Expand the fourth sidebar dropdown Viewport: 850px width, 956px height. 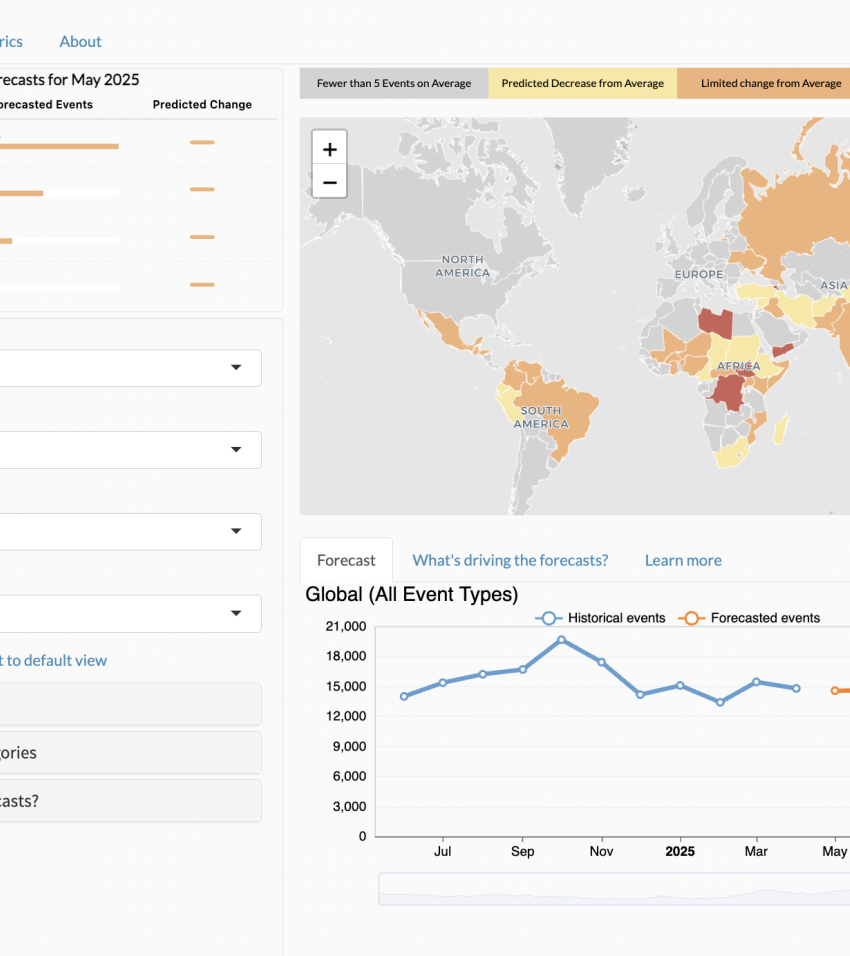point(130,614)
